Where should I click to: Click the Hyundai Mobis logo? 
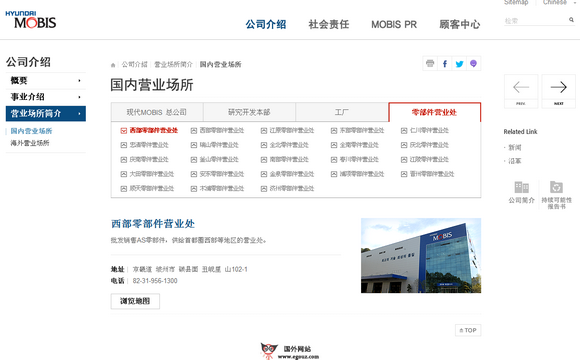[x=31, y=20]
